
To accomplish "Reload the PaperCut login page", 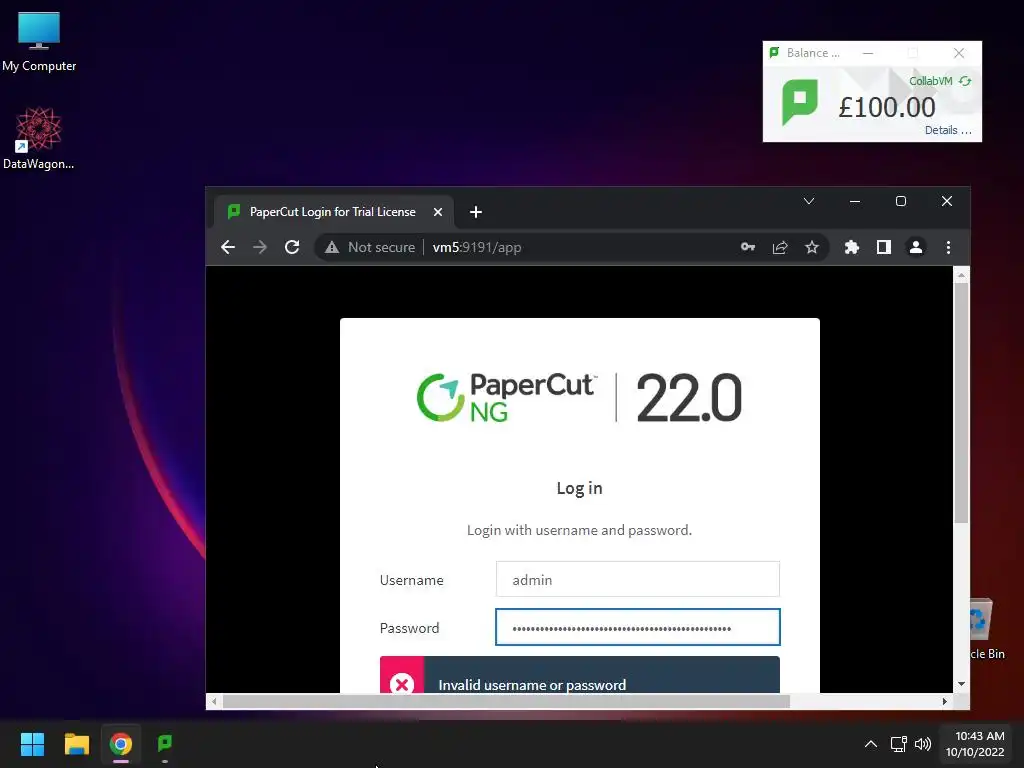I will click(292, 248).
